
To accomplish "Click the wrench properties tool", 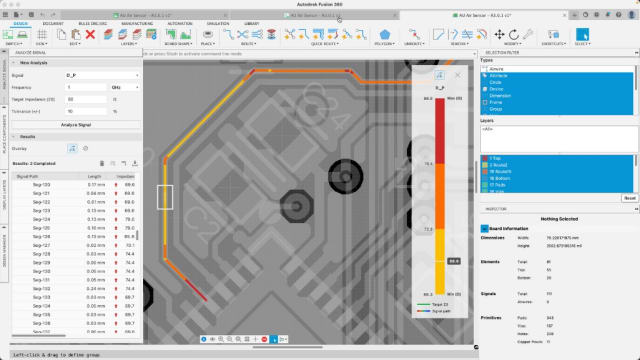I will pos(528,35).
